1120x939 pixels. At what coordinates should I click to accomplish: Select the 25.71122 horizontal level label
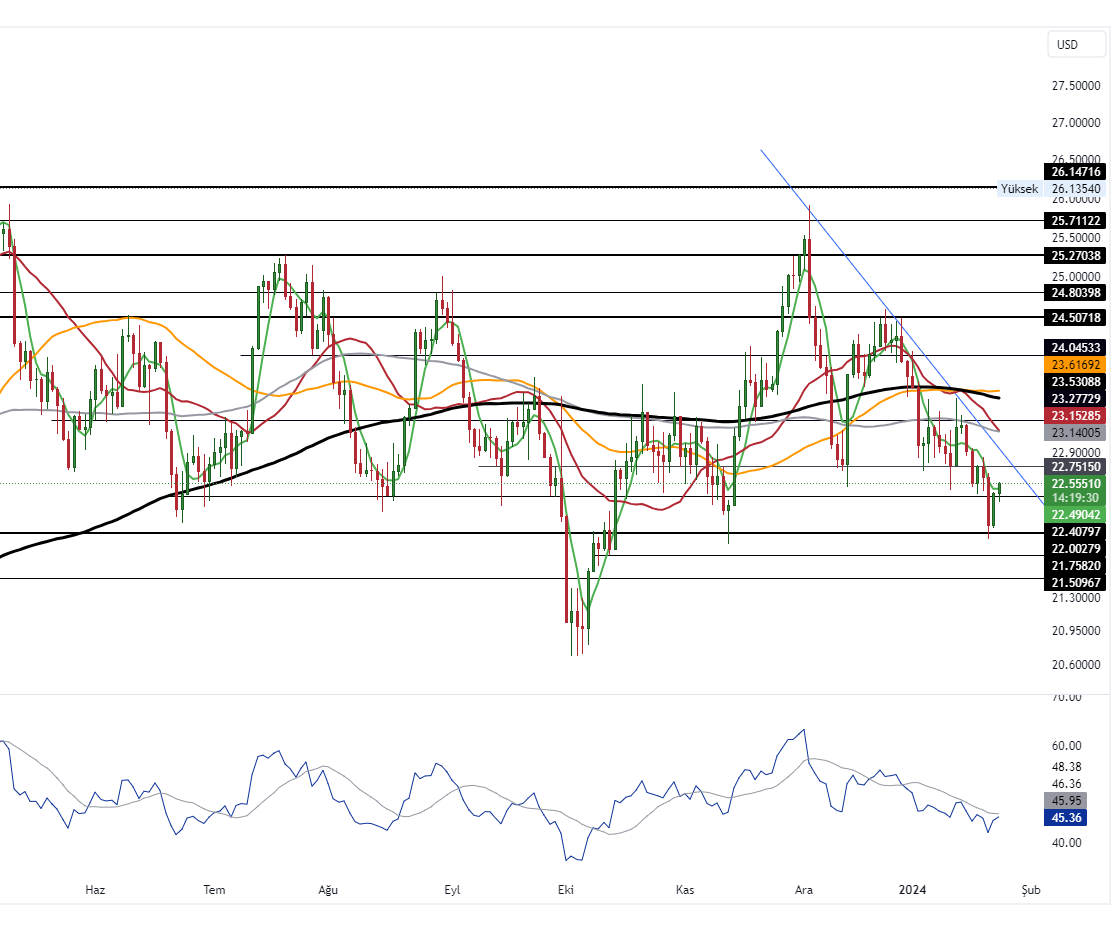(x=1076, y=220)
